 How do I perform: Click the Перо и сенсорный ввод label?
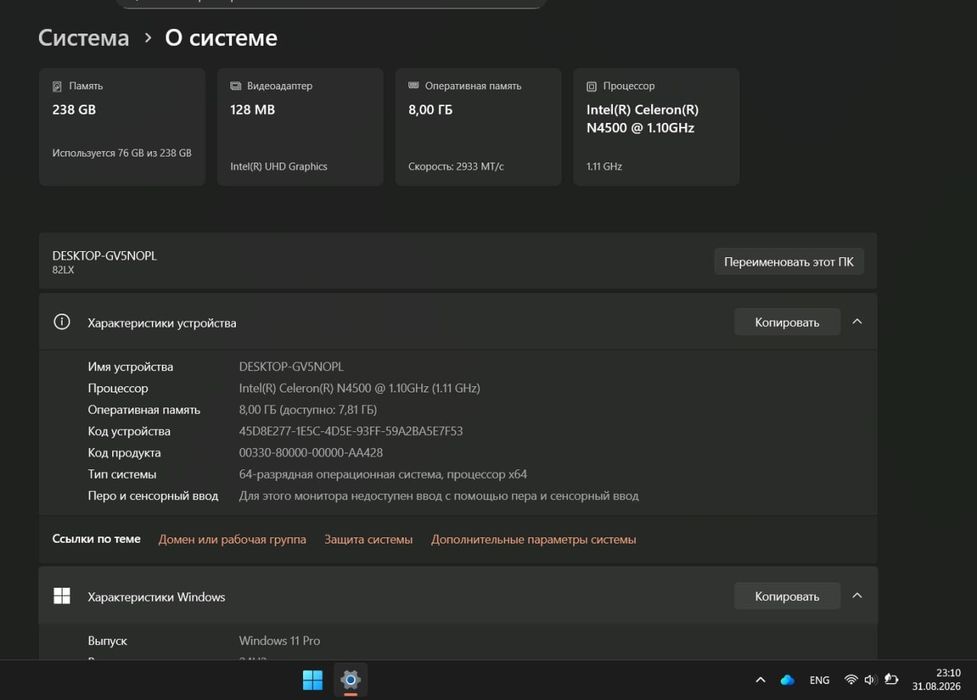[x=153, y=496]
